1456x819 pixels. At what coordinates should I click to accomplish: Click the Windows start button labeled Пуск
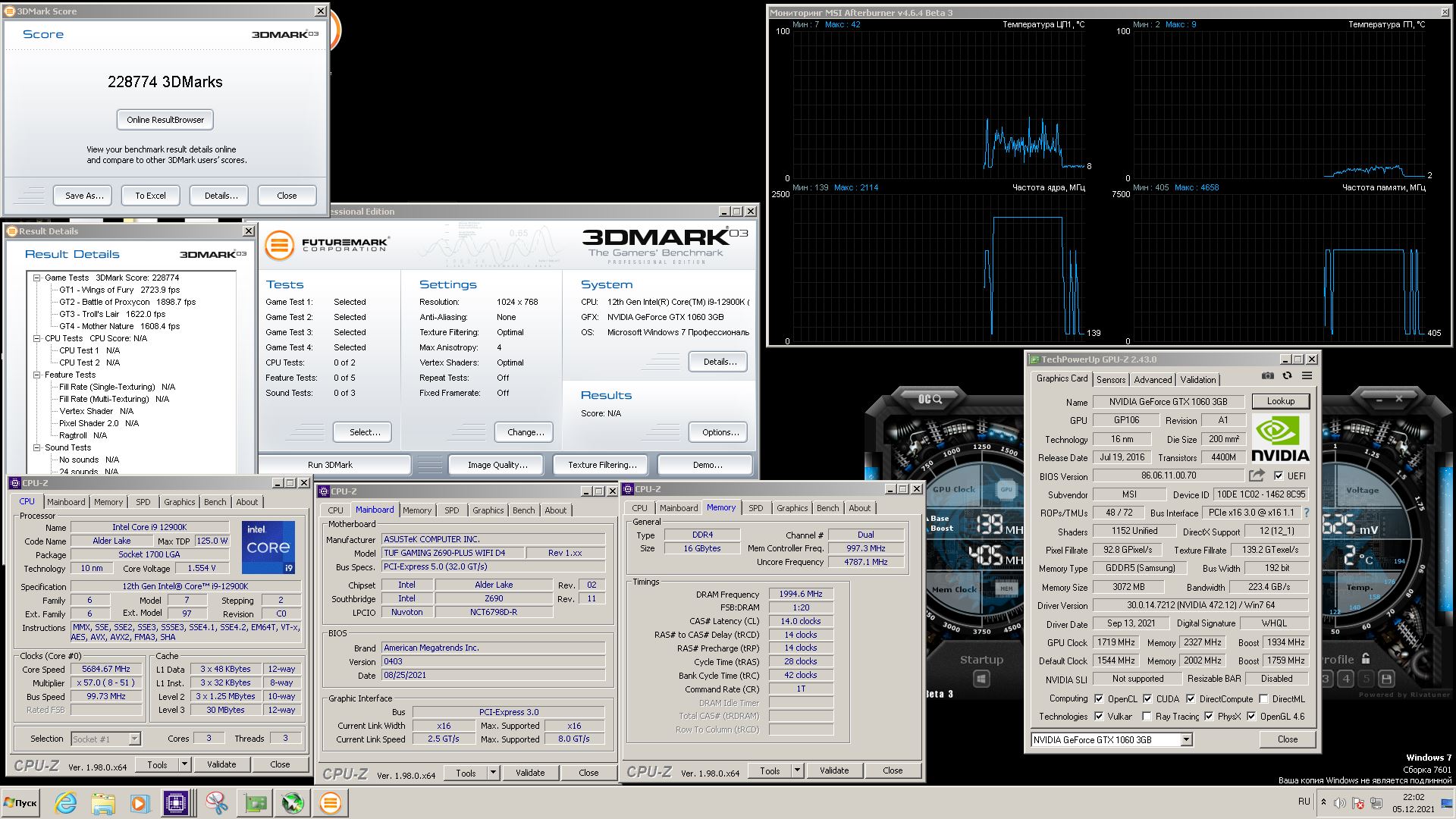(x=20, y=803)
